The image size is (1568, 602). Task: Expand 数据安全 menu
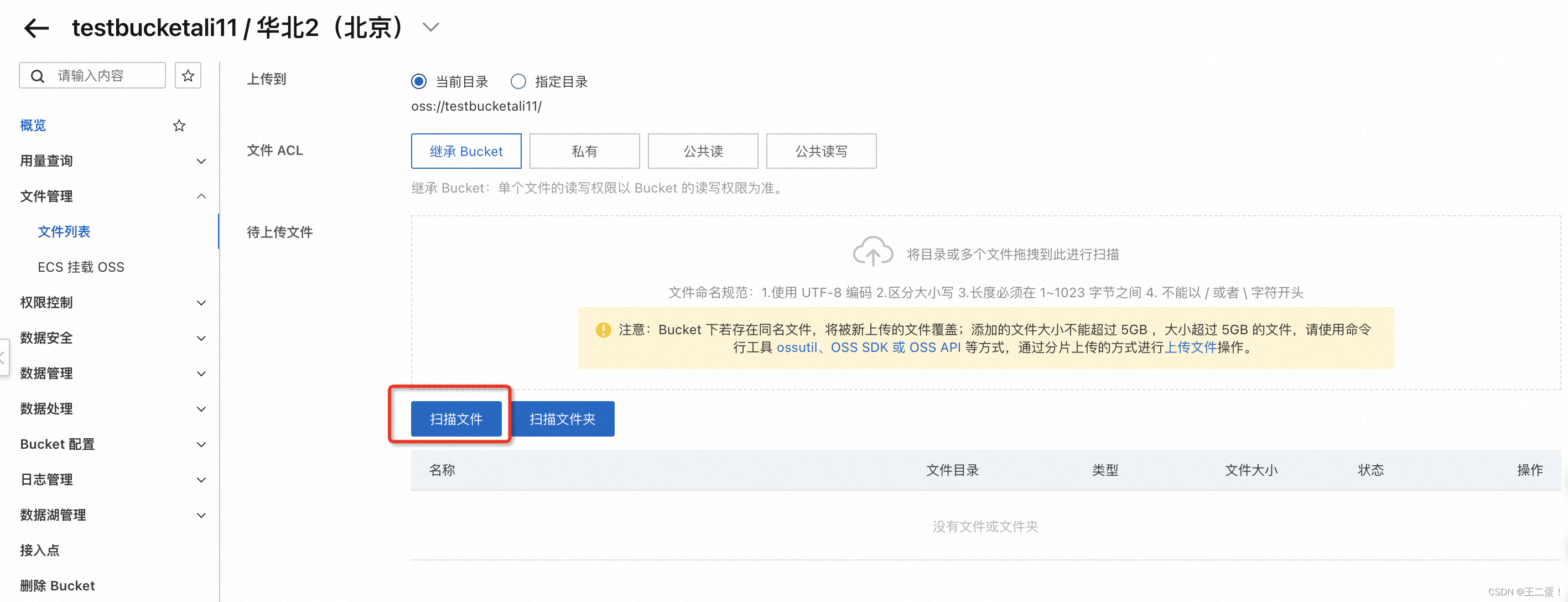113,338
